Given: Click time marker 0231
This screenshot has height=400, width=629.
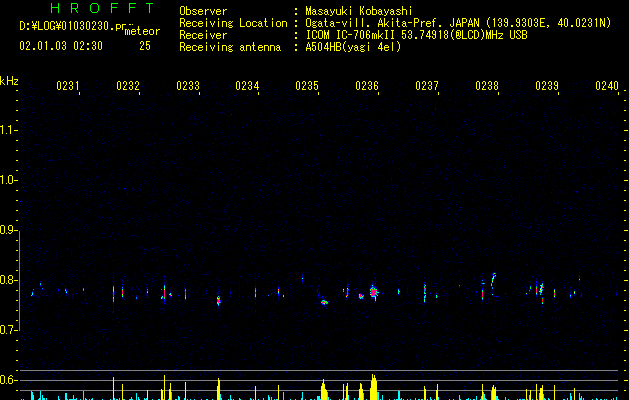Looking at the screenshot, I should [x=68, y=86].
